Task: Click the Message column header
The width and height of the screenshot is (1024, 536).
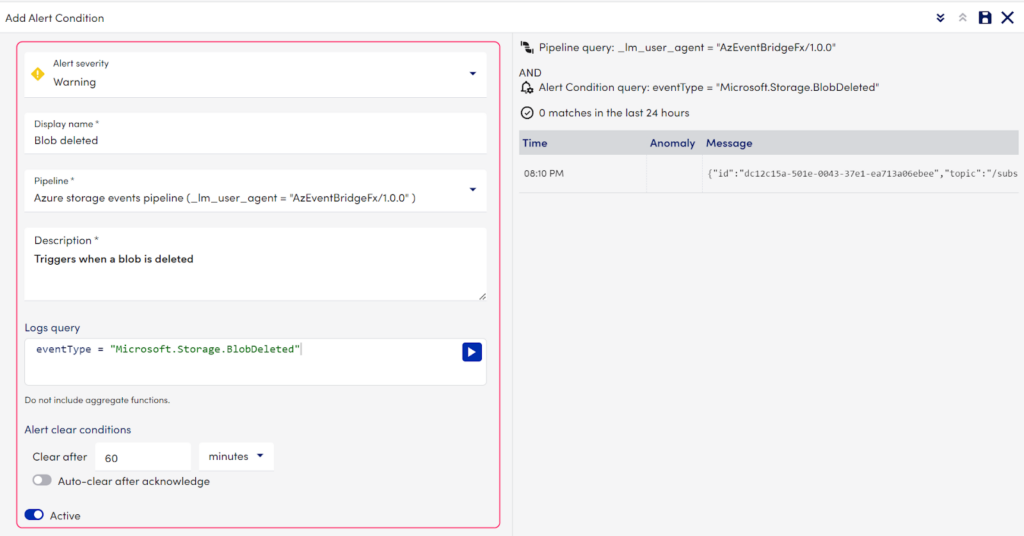Action: [x=729, y=143]
